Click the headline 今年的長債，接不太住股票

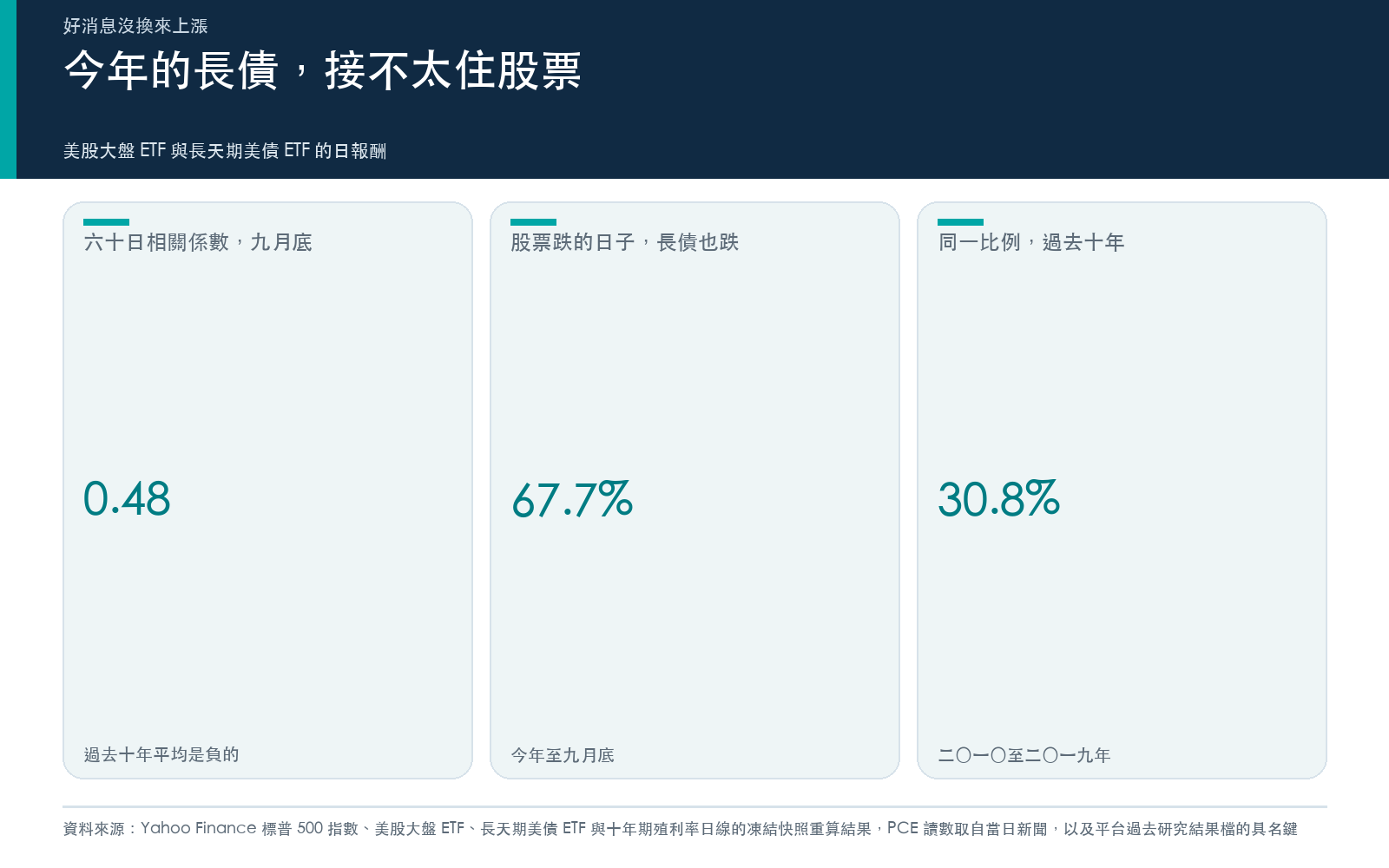tap(323, 70)
